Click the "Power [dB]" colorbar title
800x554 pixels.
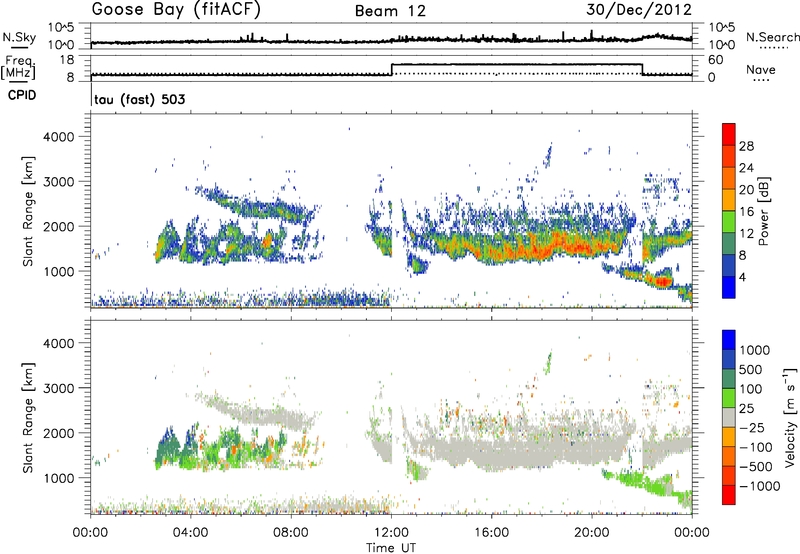point(763,211)
